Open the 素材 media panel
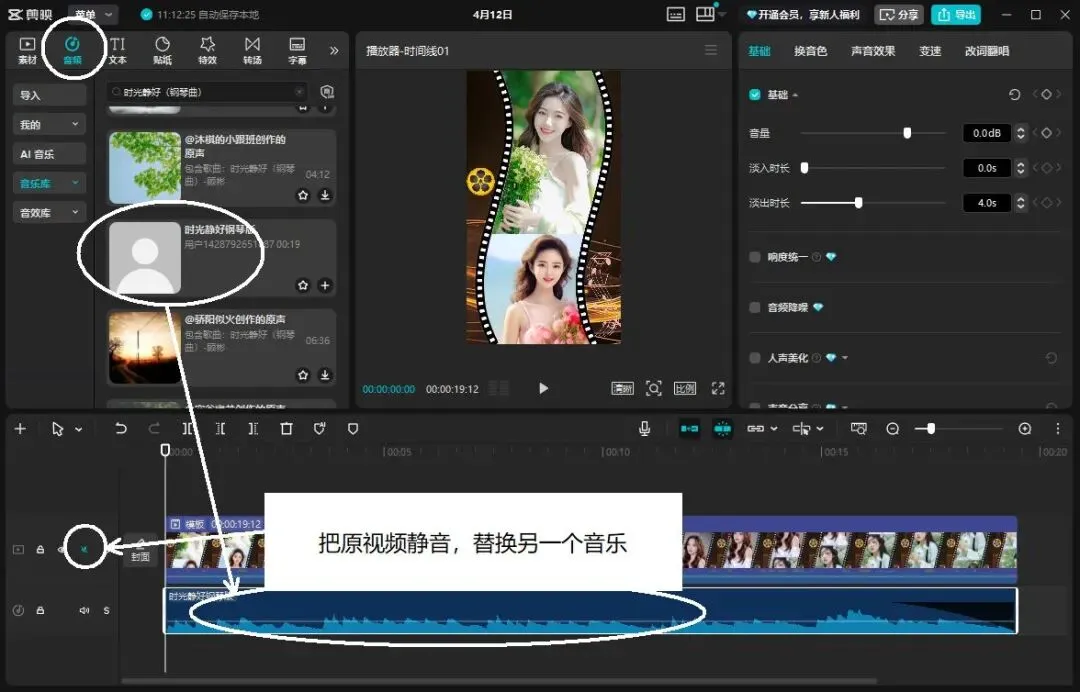1080x692 pixels. pos(27,51)
